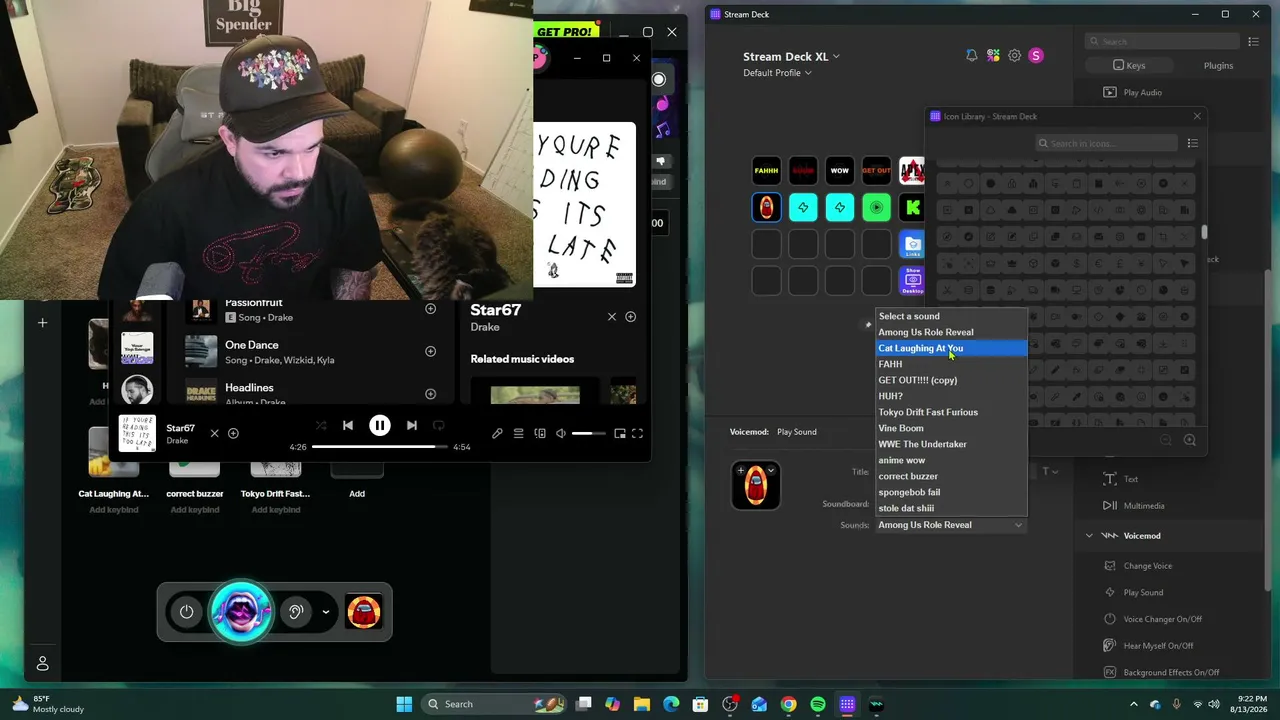Go to previous Spotify track

(x=348, y=426)
